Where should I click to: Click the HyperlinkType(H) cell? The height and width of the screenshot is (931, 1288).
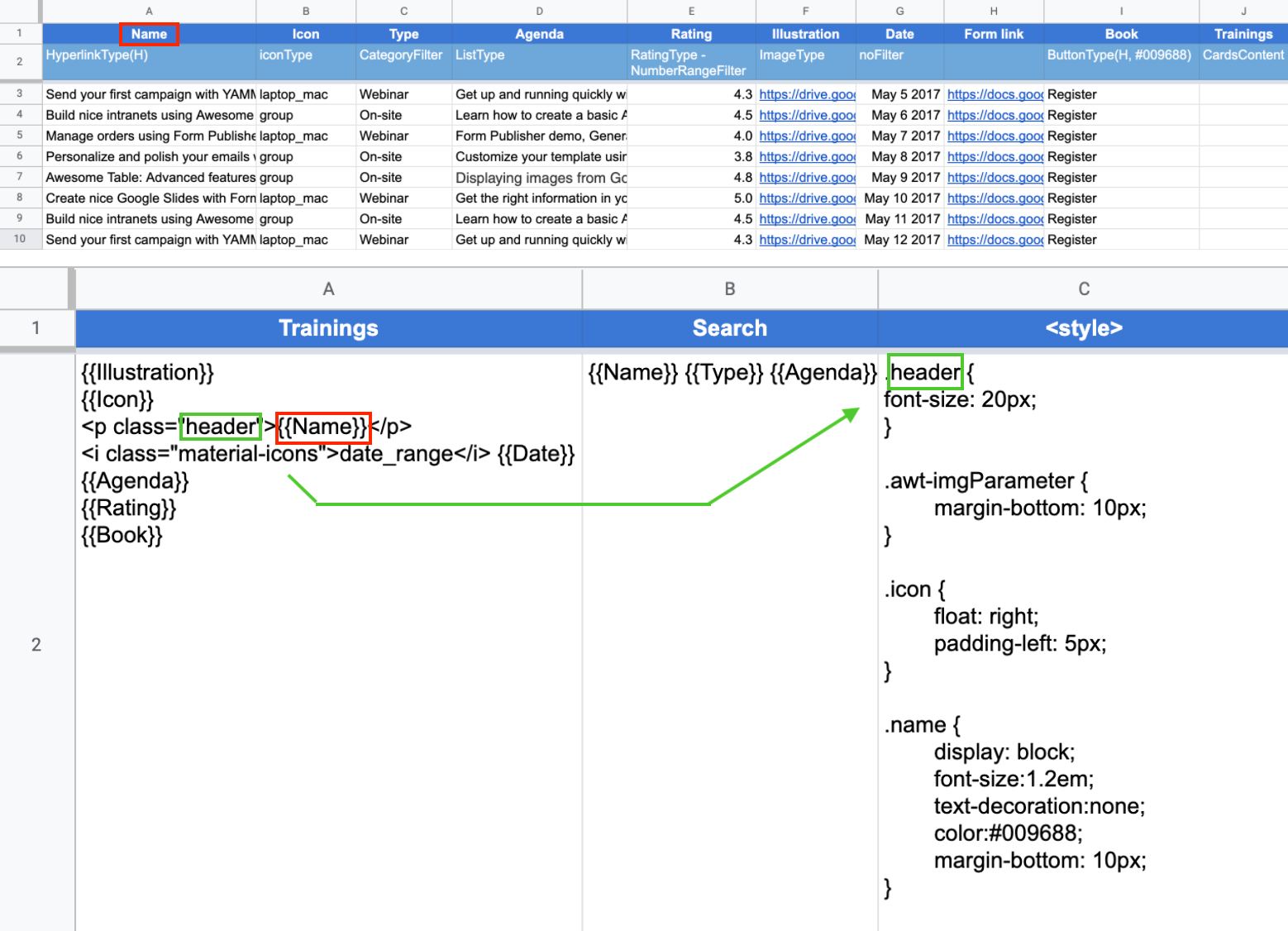coord(149,62)
